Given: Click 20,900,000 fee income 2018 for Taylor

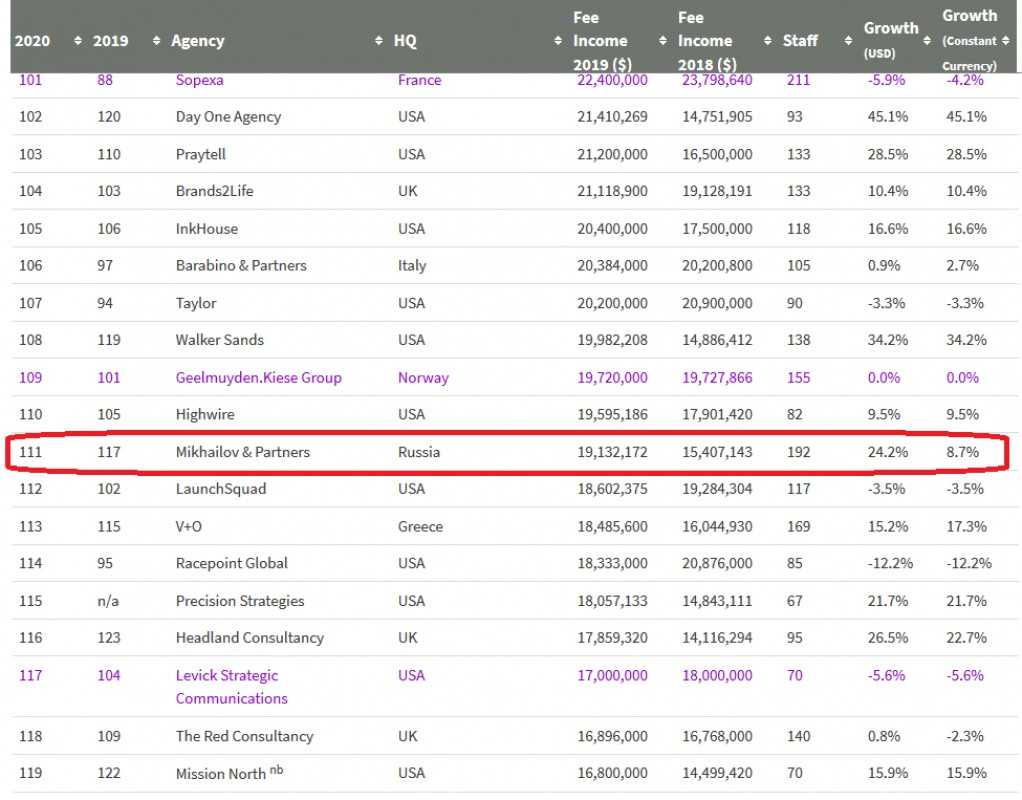Looking at the screenshot, I should pyautogui.click(x=717, y=303).
